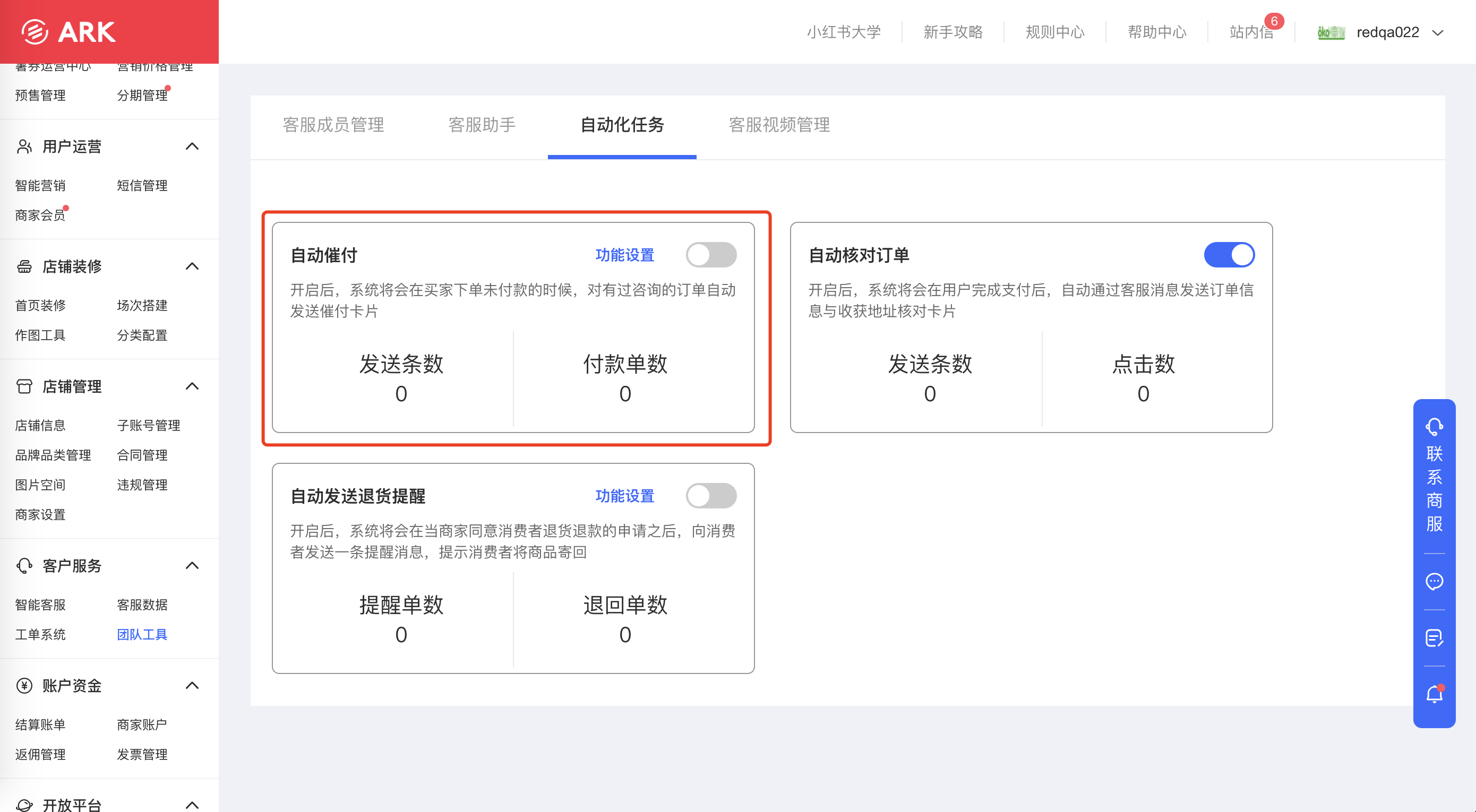This screenshot has width=1476, height=812.
Task: Enable the 自动催付 toggle switch
Action: (x=711, y=255)
